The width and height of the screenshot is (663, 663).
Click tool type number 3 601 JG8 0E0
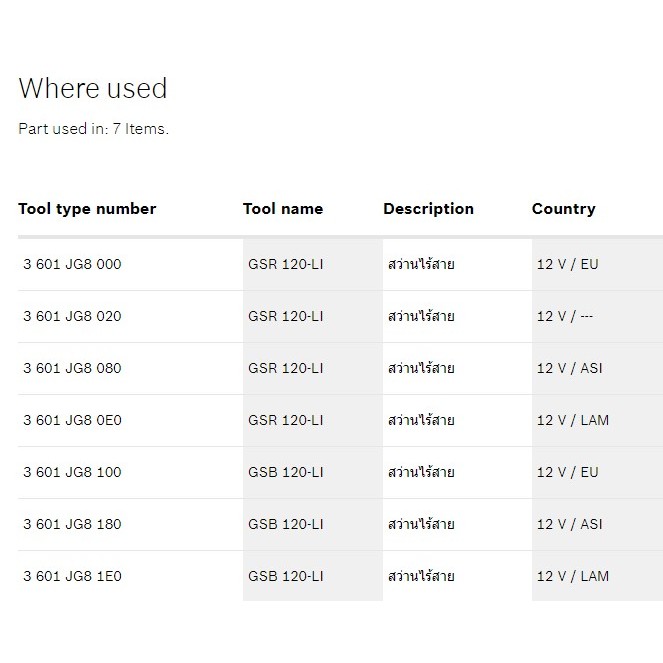[72, 421]
